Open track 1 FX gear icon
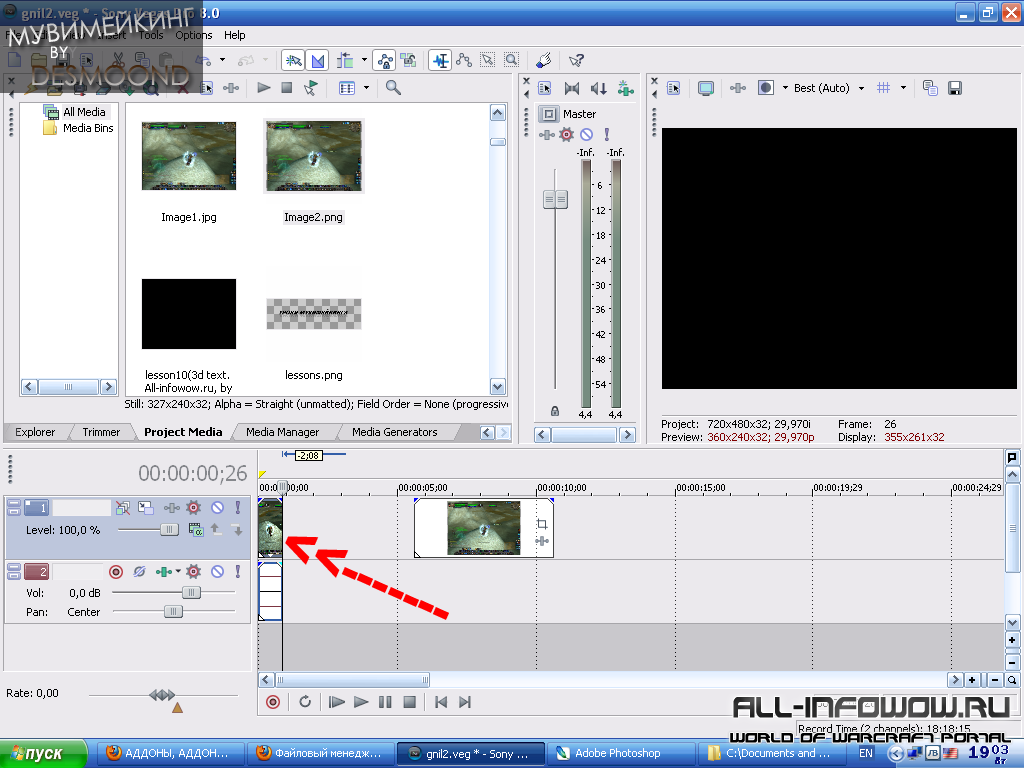Image resolution: width=1024 pixels, height=768 pixels. (x=193, y=507)
